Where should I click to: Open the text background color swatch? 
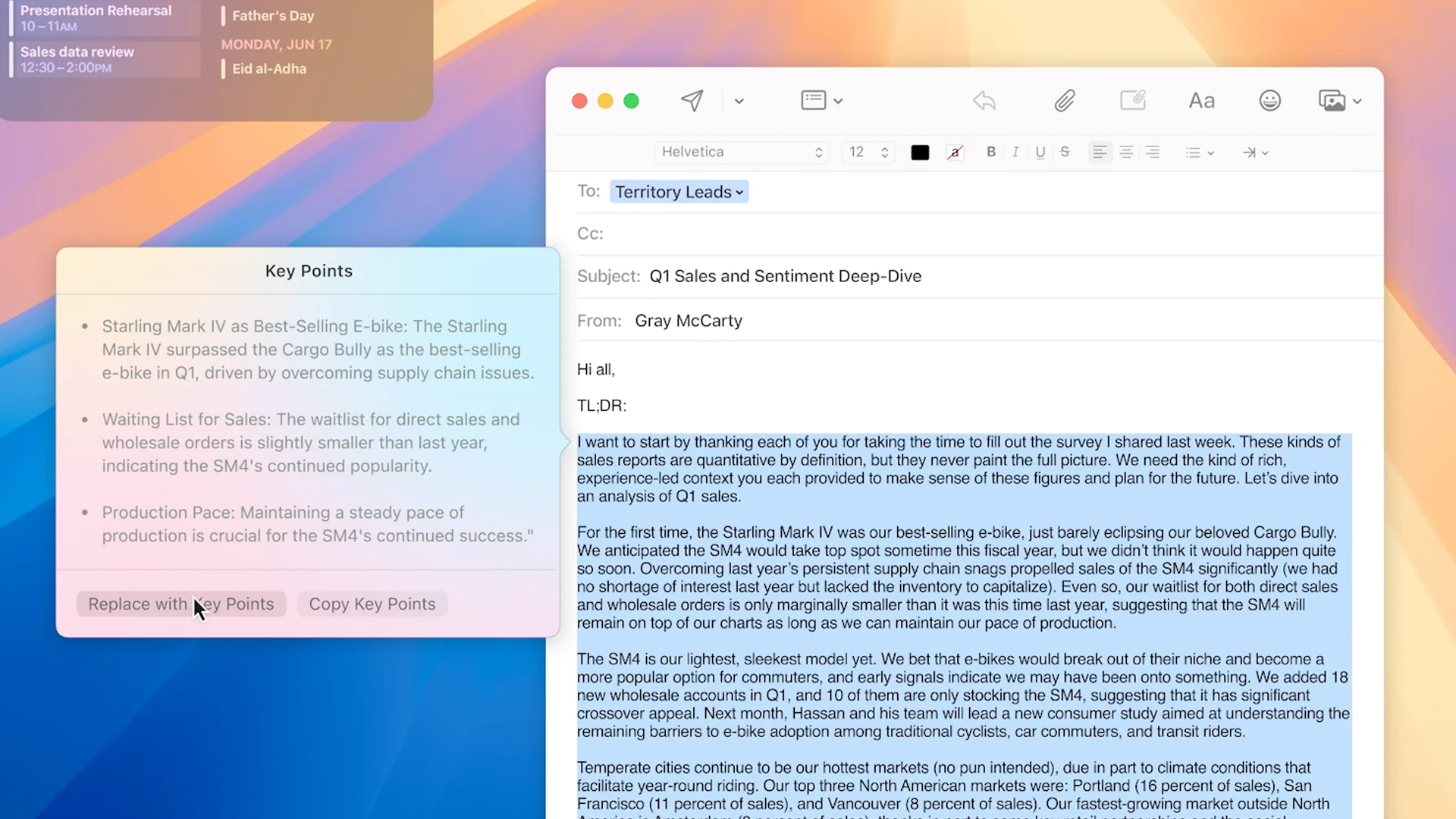point(955,152)
